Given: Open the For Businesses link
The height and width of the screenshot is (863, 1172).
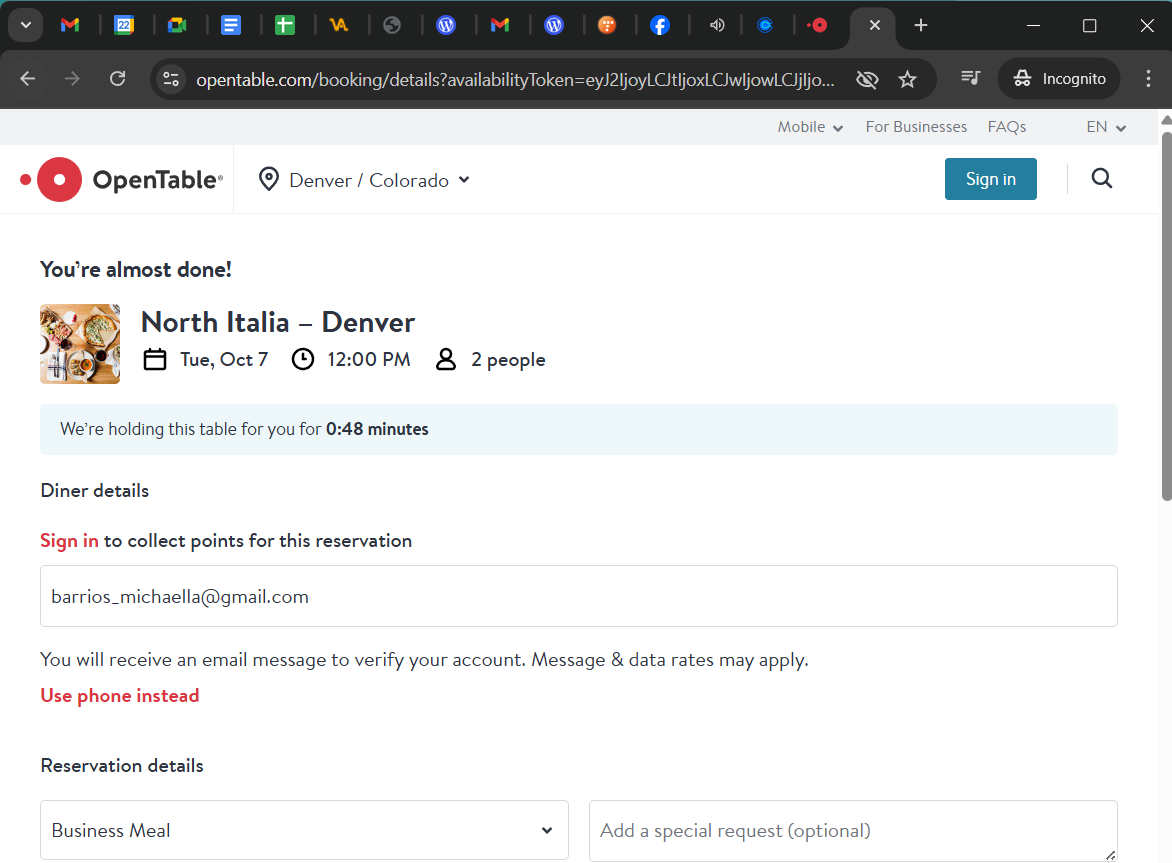Looking at the screenshot, I should [916, 127].
